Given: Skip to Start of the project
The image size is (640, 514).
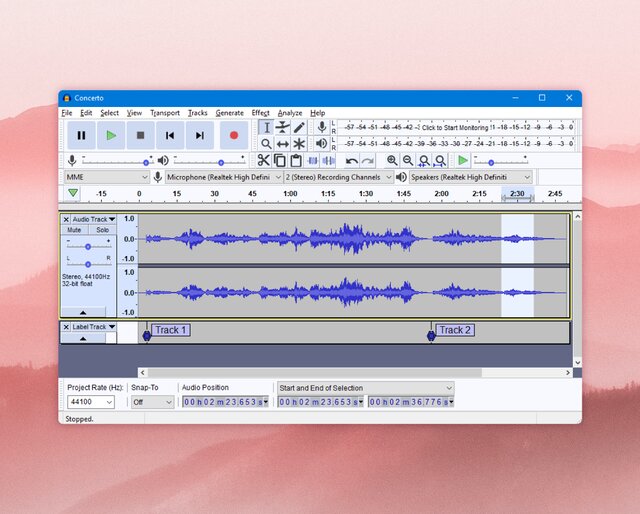Looking at the screenshot, I should click(x=170, y=135).
